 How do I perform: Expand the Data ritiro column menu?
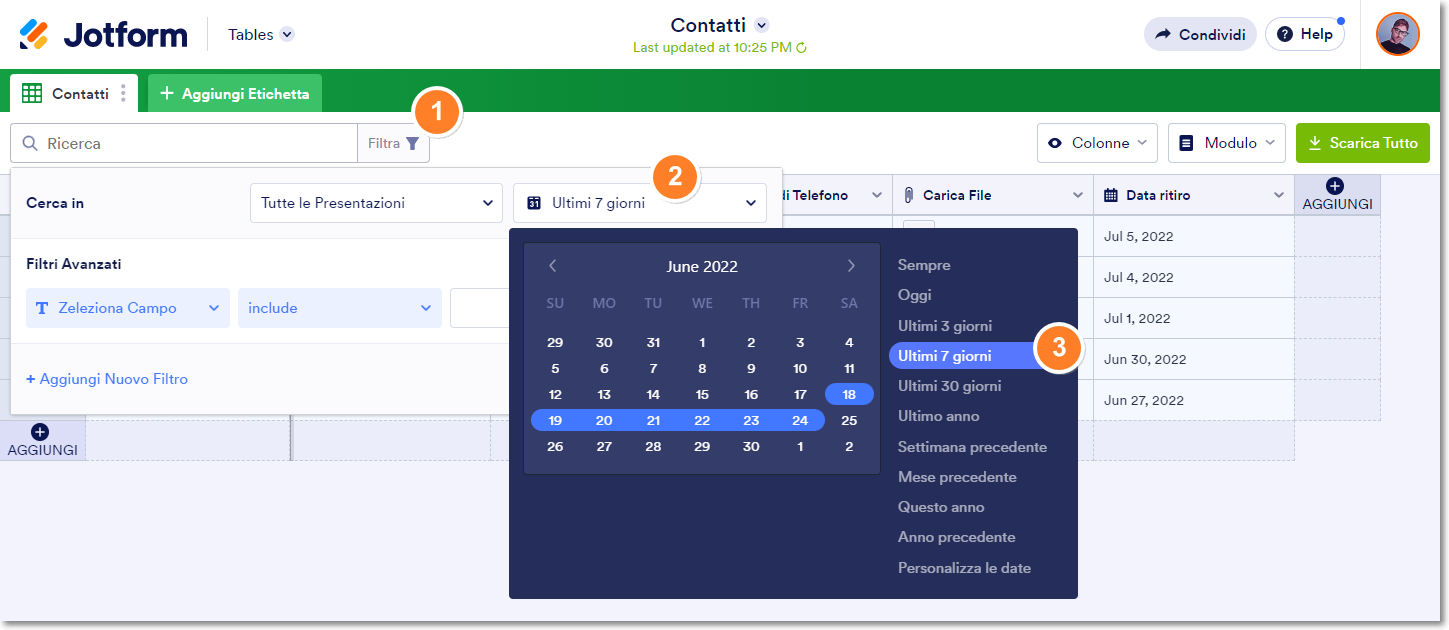pyautogui.click(x=1278, y=195)
